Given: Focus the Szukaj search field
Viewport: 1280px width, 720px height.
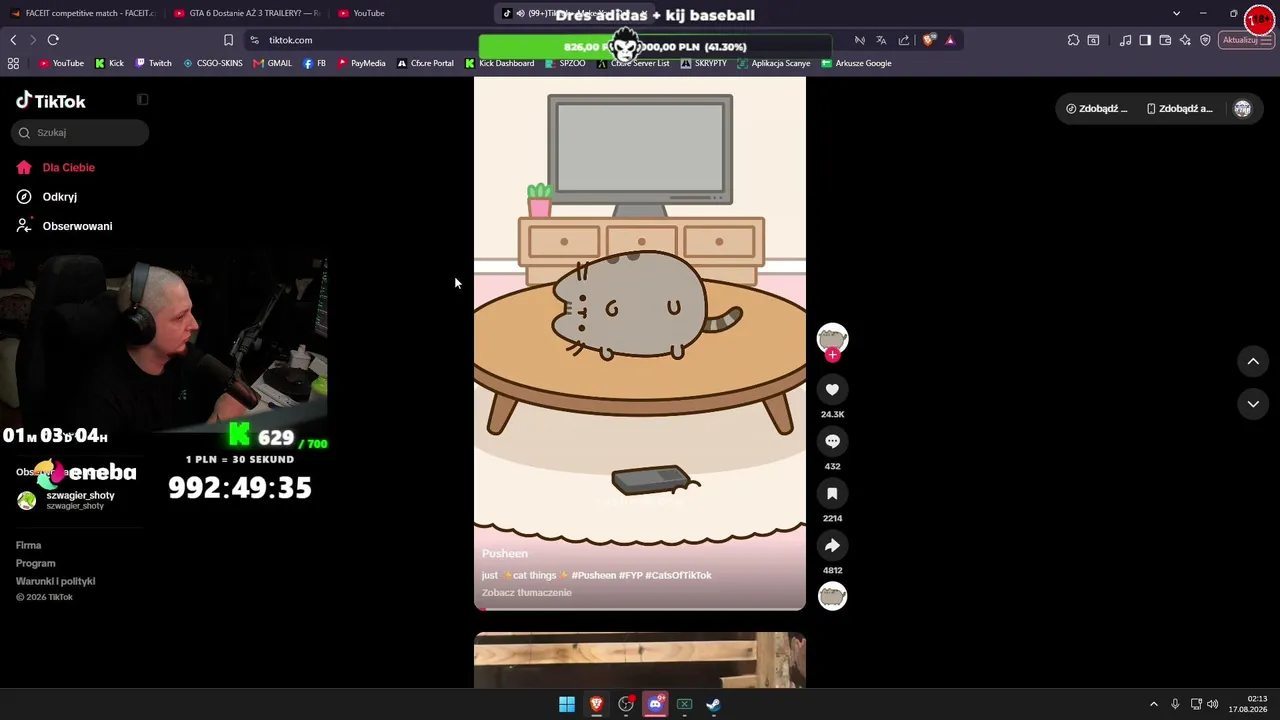Looking at the screenshot, I should click(x=81, y=132).
